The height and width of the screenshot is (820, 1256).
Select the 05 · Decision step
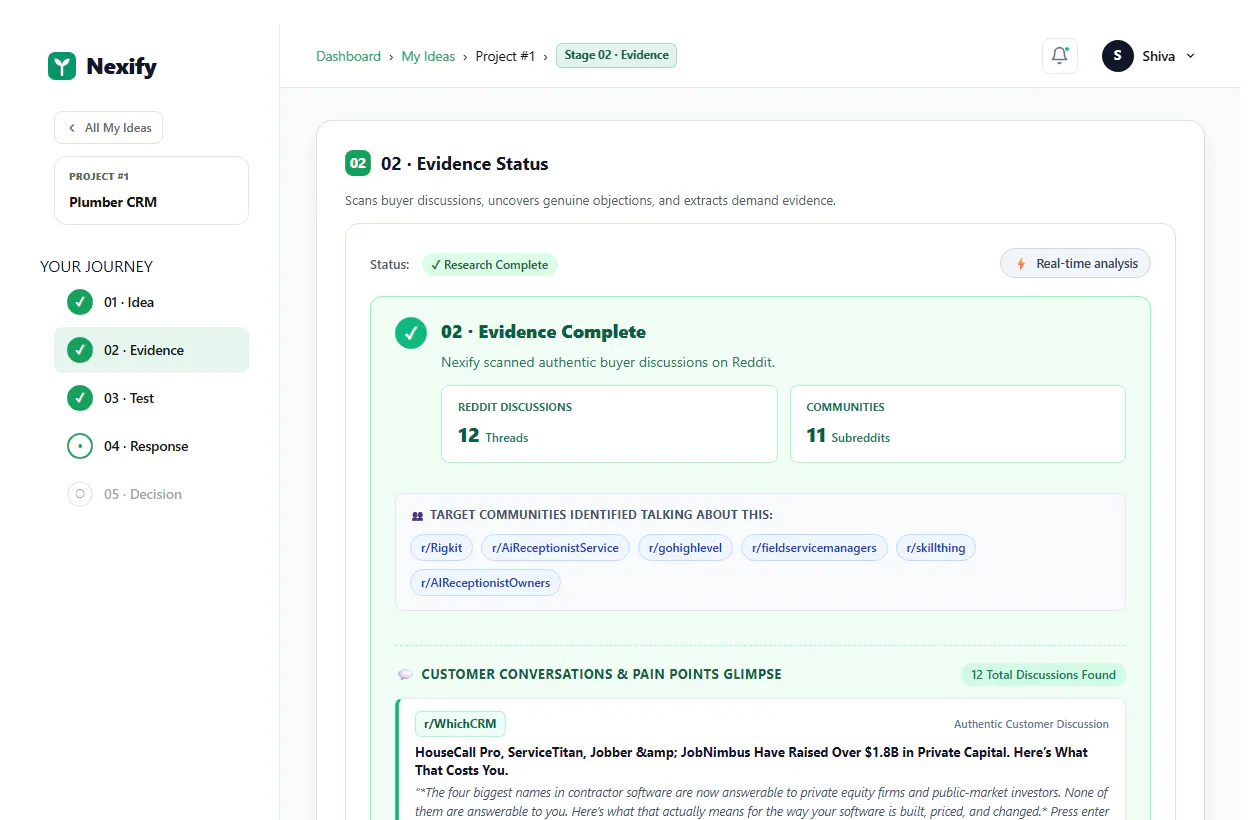click(x=151, y=494)
